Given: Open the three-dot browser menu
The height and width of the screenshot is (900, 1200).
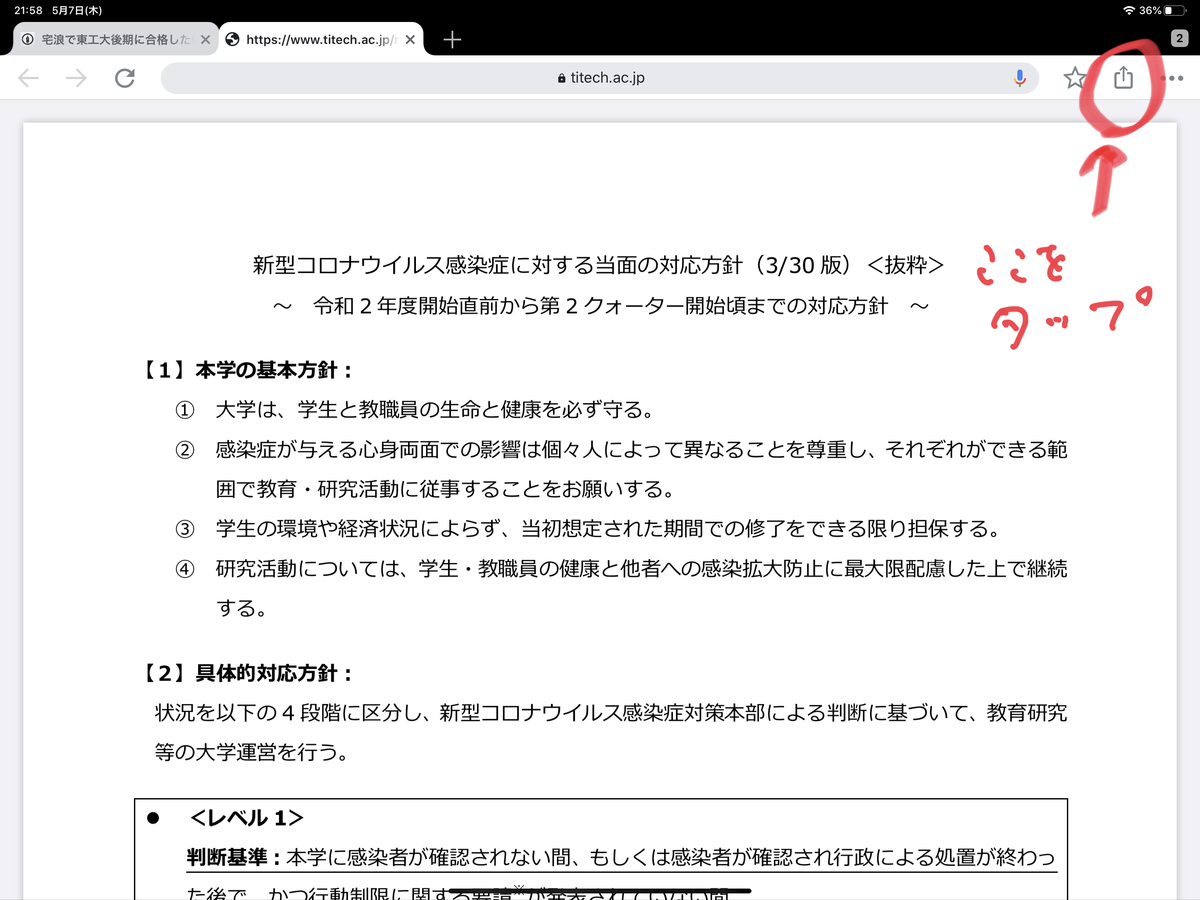Looking at the screenshot, I should click(1172, 78).
